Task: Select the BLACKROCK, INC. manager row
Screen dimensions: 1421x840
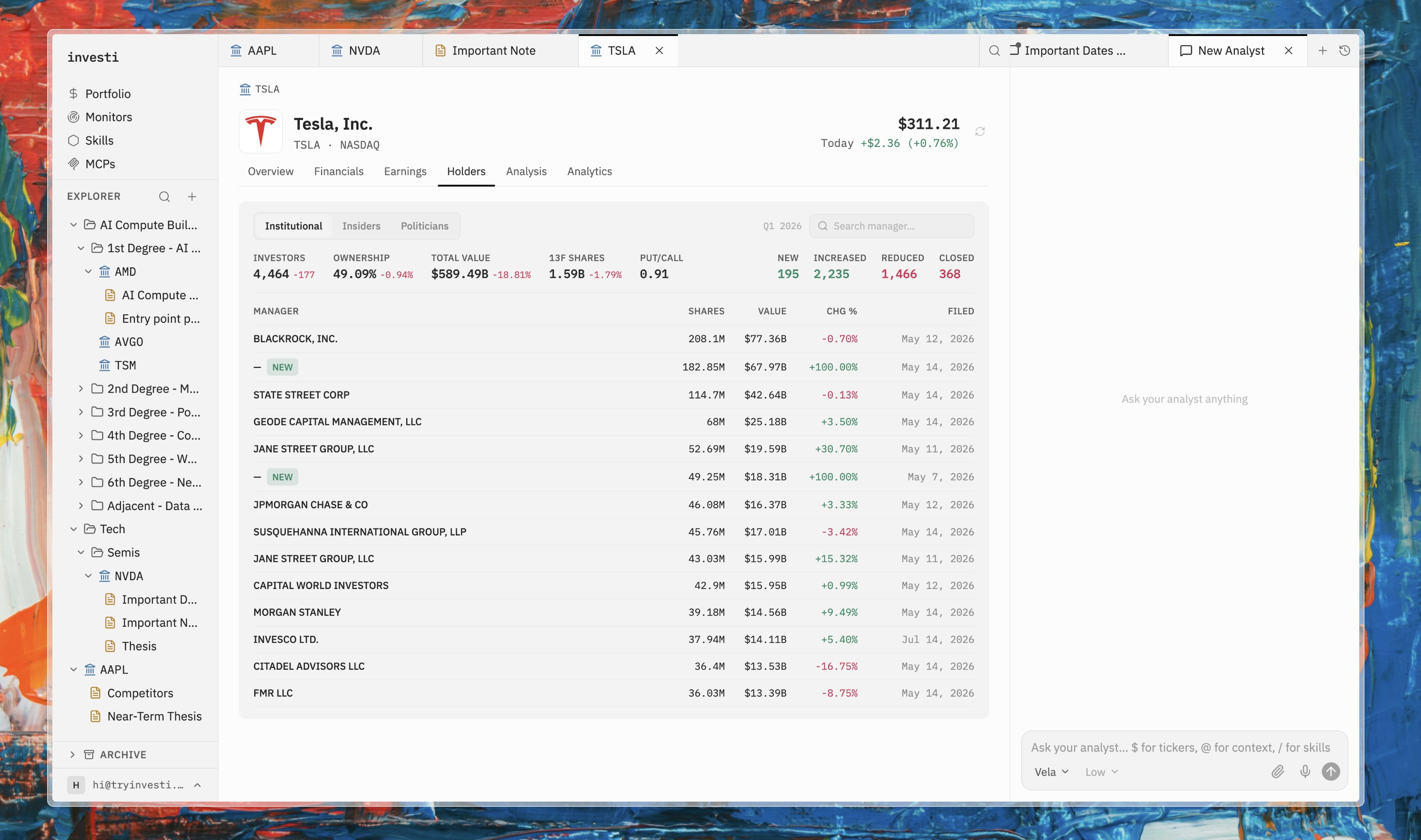Action: pyautogui.click(x=613, y=338)
